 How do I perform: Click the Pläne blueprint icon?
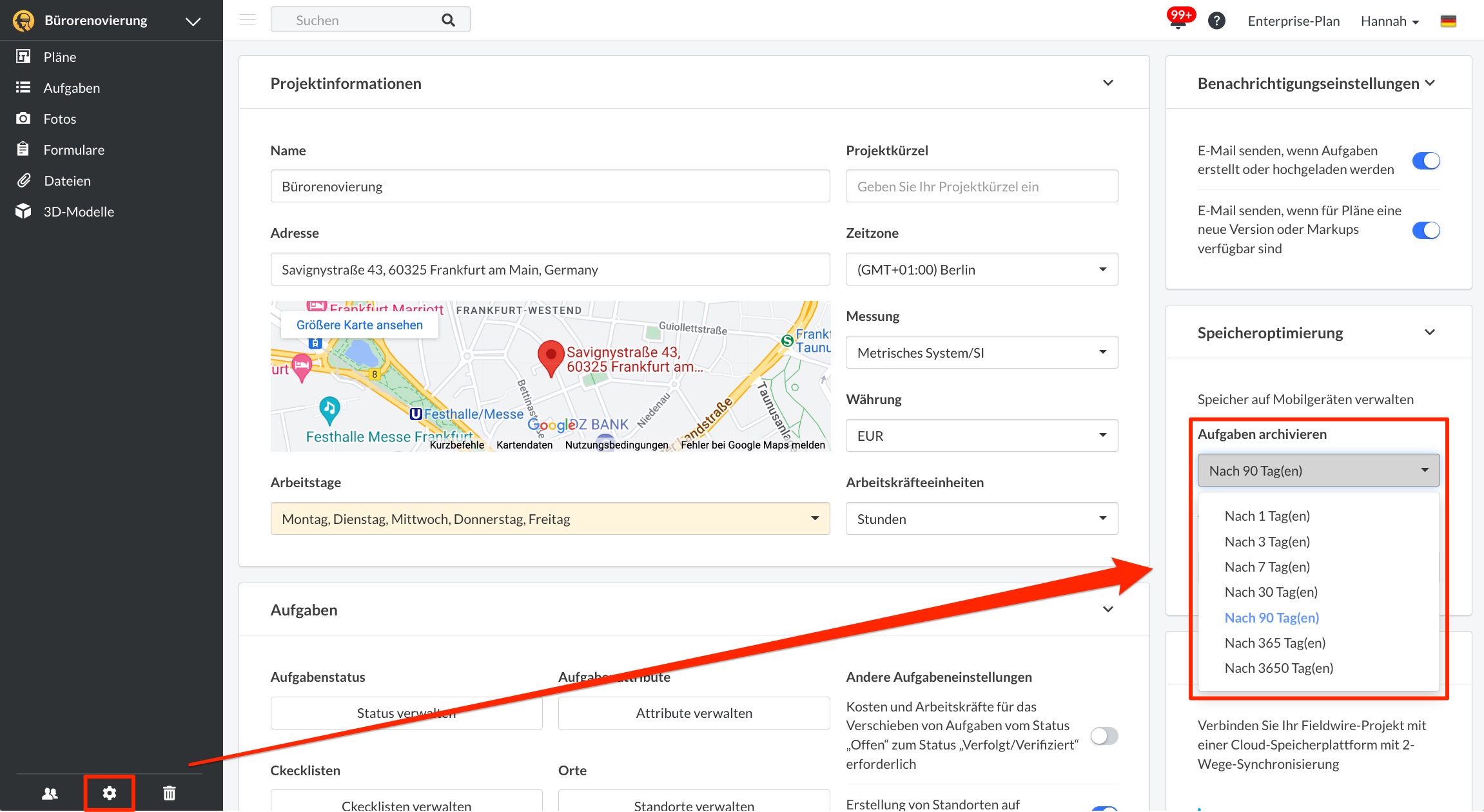[23, 57]
